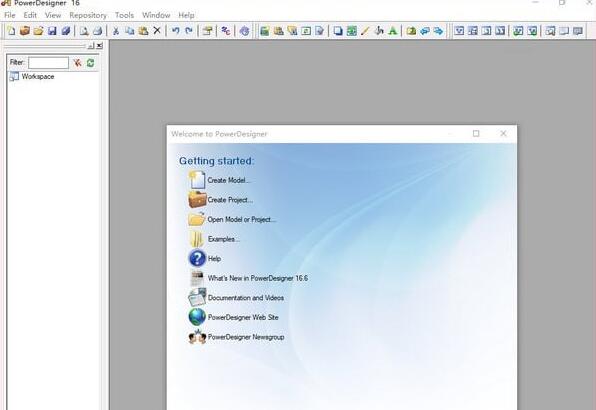Click the black X Delete icon
Viewport: 596px width, 410px height.
pos(157,31)
